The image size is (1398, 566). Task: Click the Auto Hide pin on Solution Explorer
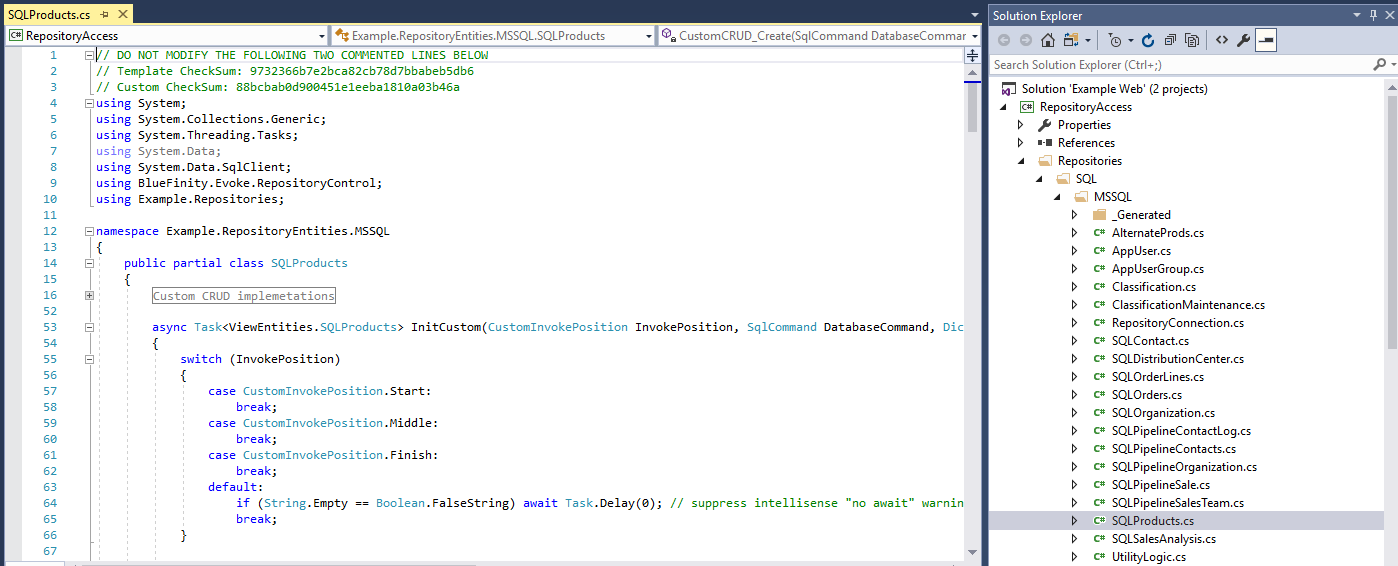1372,15
